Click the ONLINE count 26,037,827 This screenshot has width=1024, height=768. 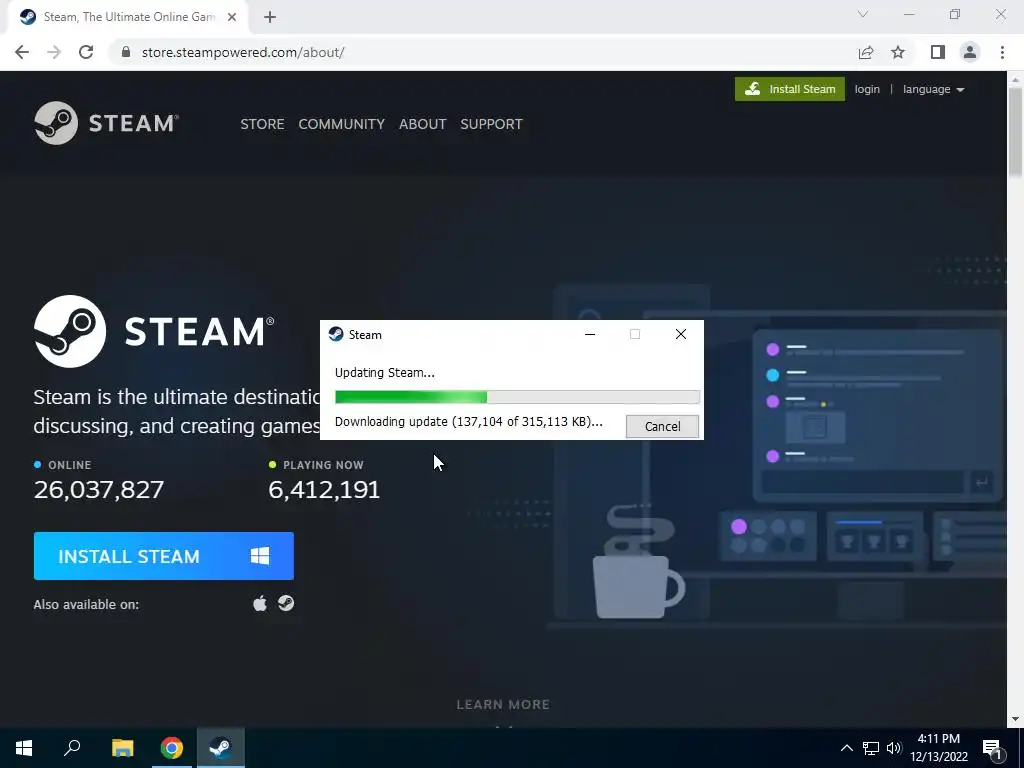pyautogui.click(x=99, y=490)
